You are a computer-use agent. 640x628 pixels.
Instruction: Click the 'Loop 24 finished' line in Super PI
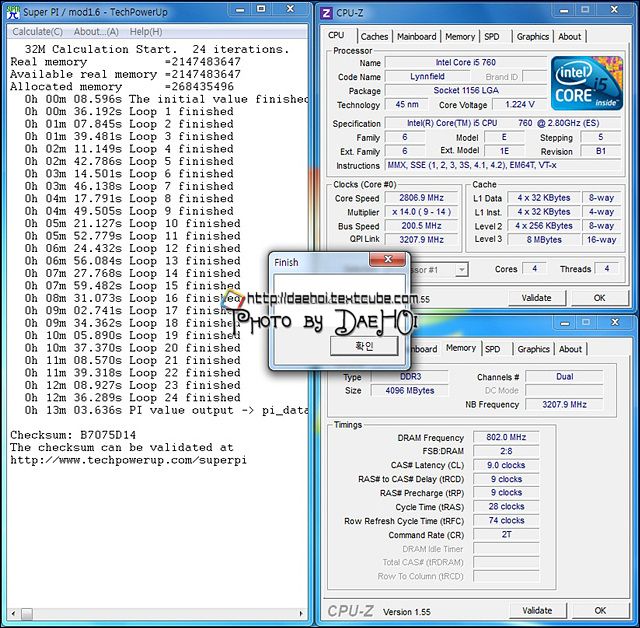pyautogui.click(x=132, y=398)
